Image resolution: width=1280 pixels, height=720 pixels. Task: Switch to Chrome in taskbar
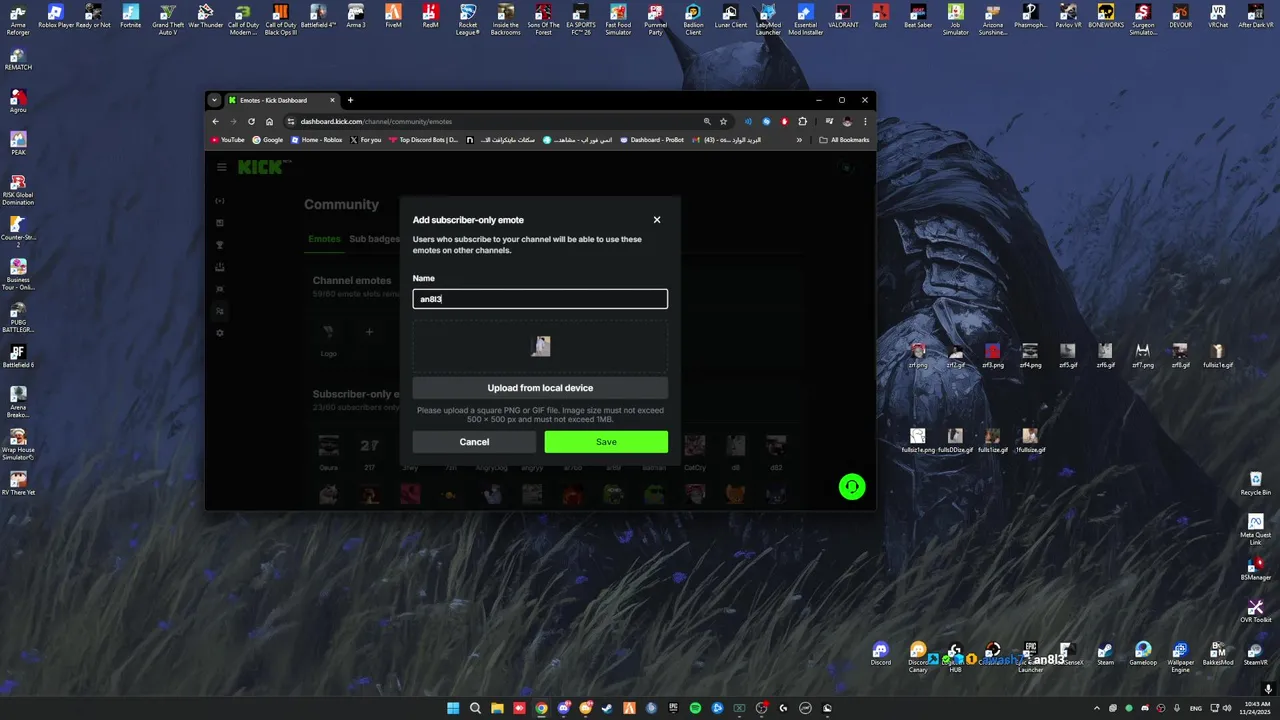click(x=541, y=708)
